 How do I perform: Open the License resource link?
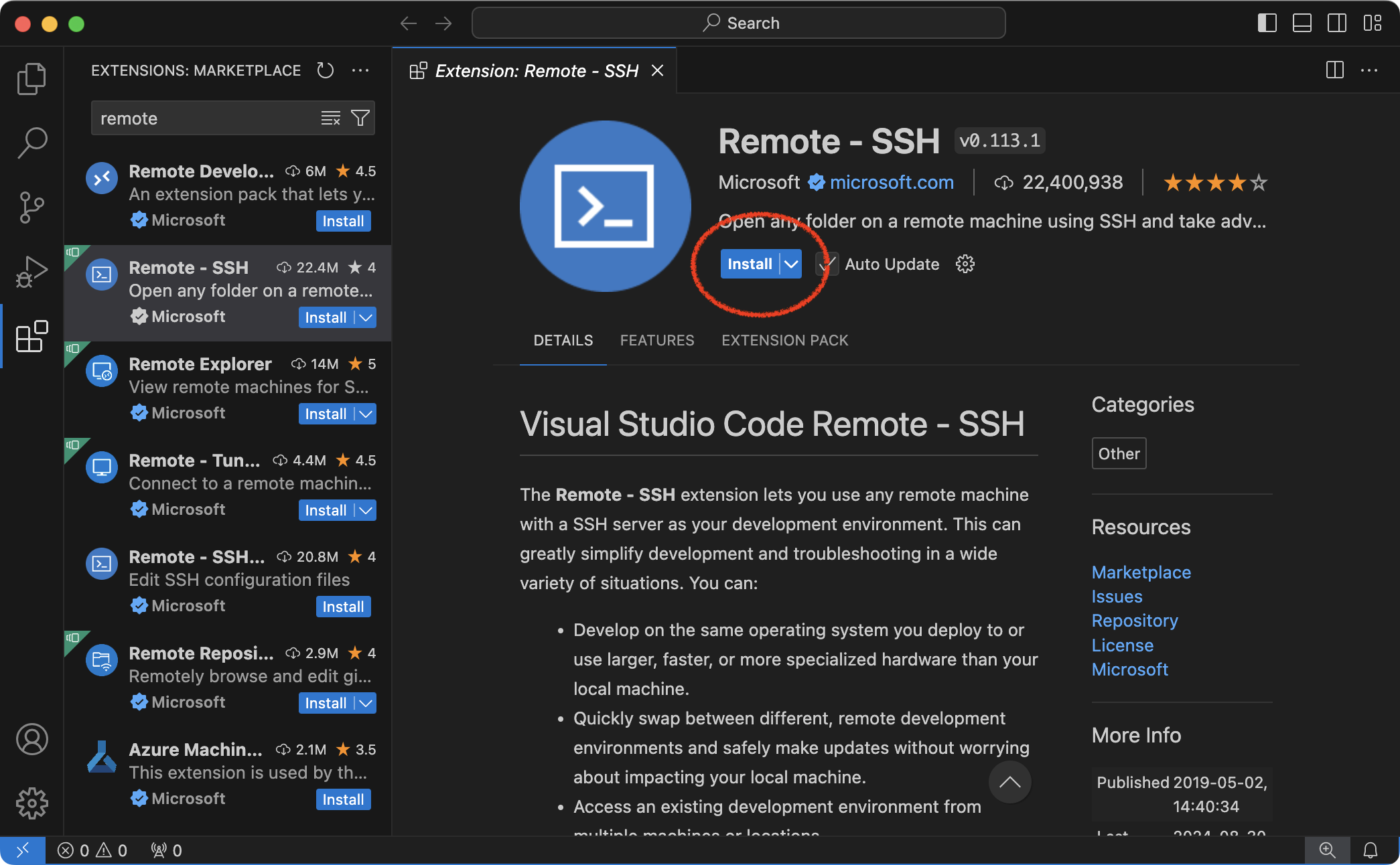coord(1122,645)
